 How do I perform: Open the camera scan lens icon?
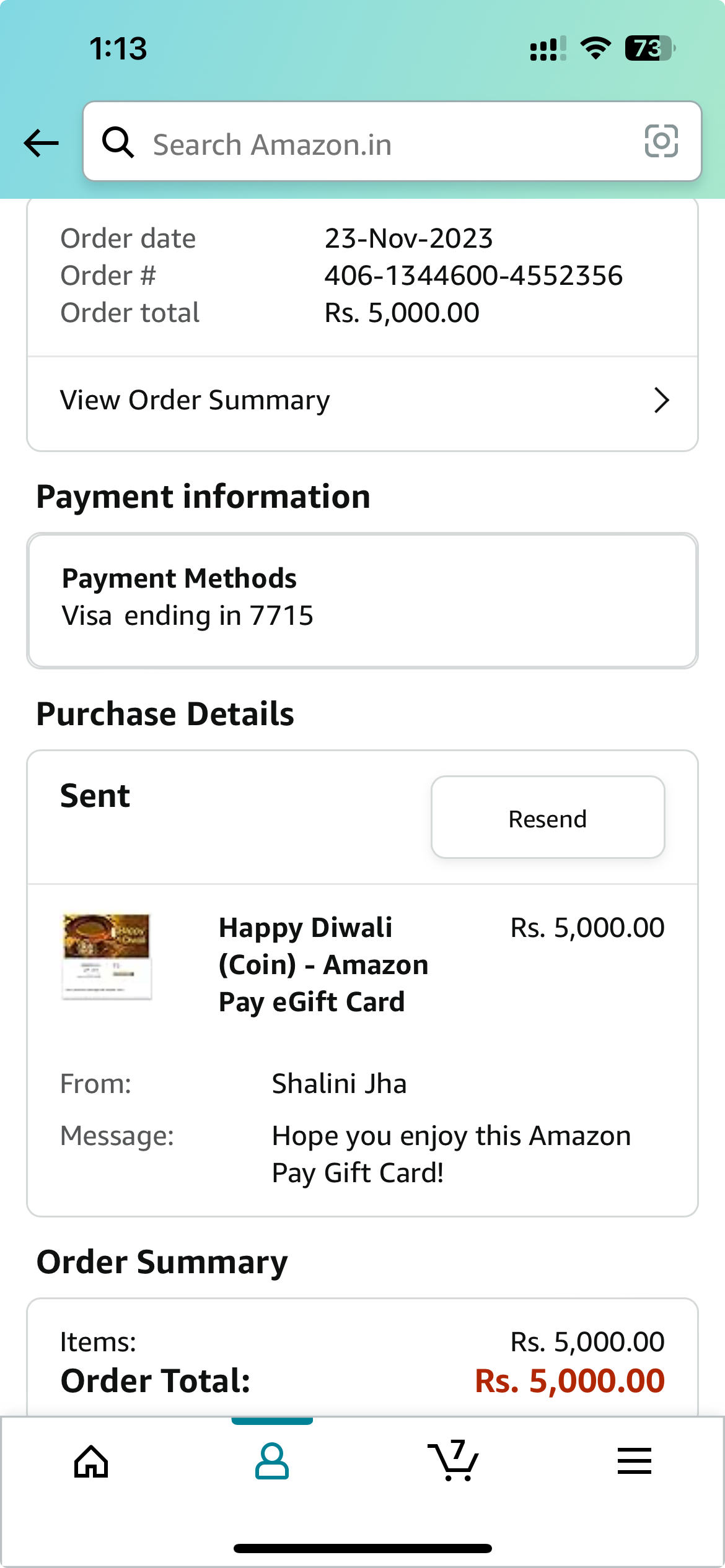tap(661, 141)
